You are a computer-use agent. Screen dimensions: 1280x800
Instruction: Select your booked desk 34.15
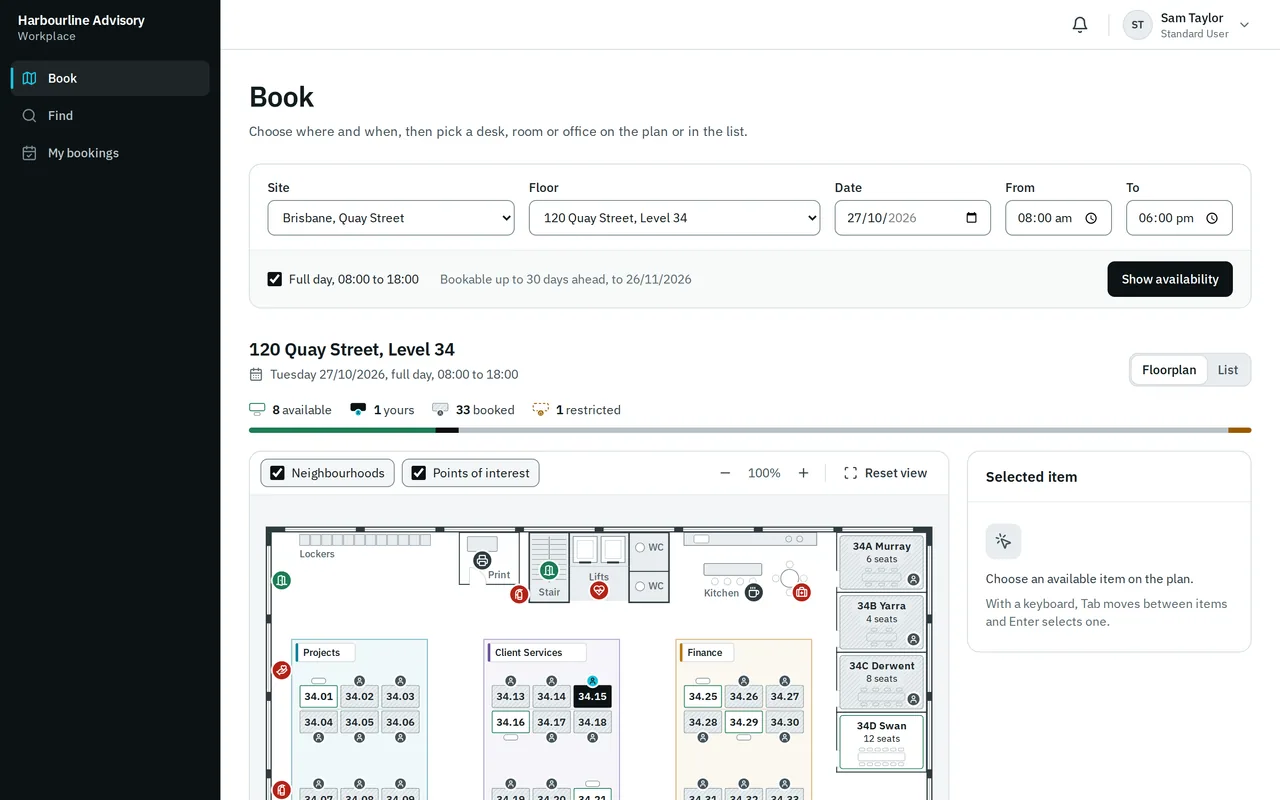(x=592, y=696)
